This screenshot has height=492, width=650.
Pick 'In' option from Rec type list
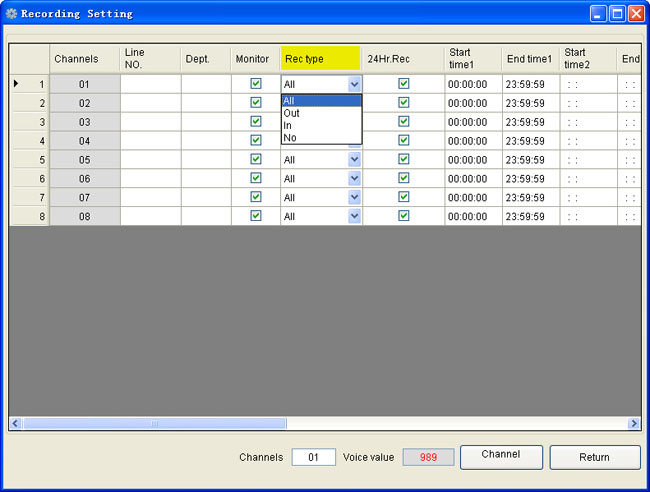pyautogui.click(x=289, y=125)
